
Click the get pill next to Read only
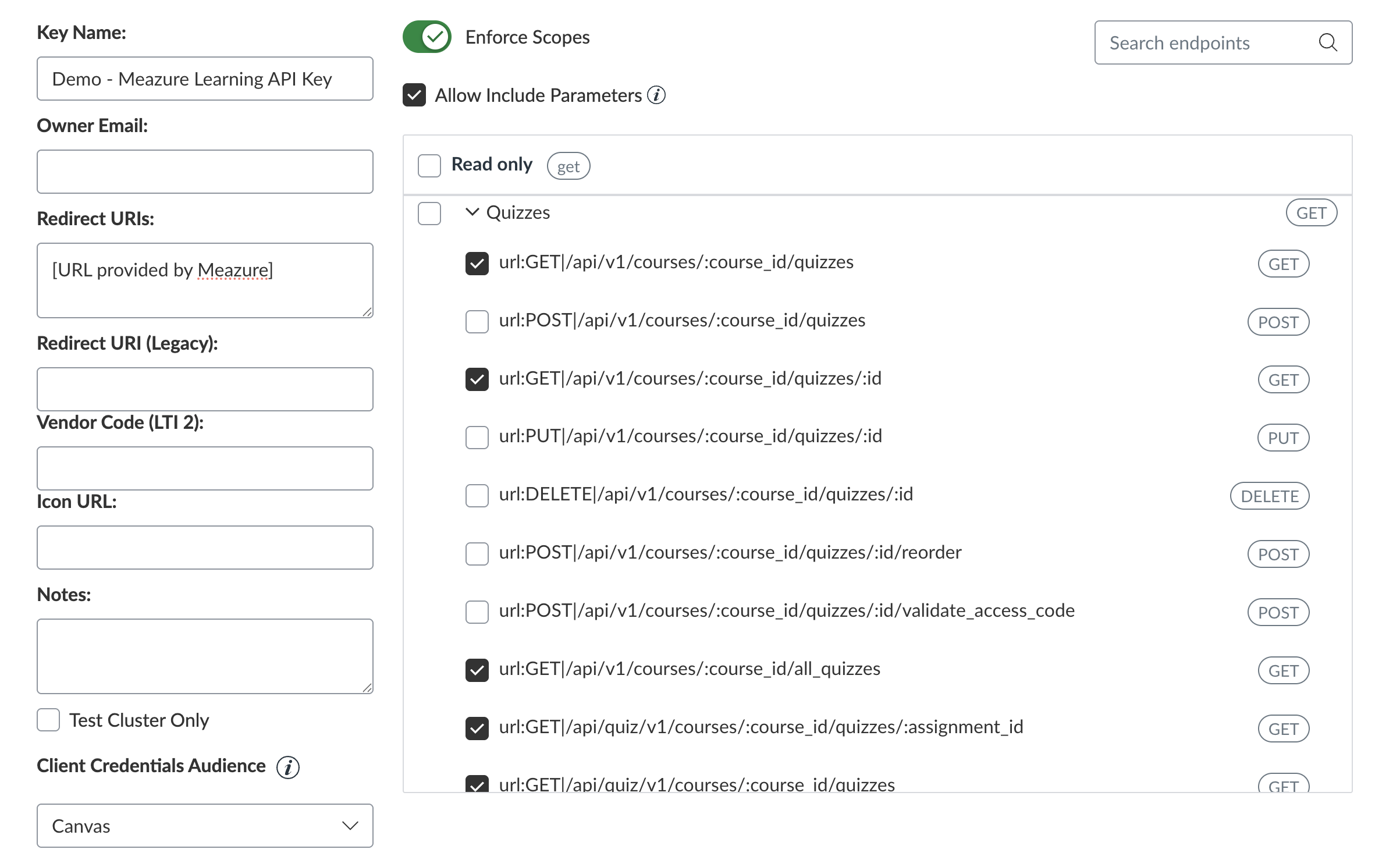coord(568,166)
